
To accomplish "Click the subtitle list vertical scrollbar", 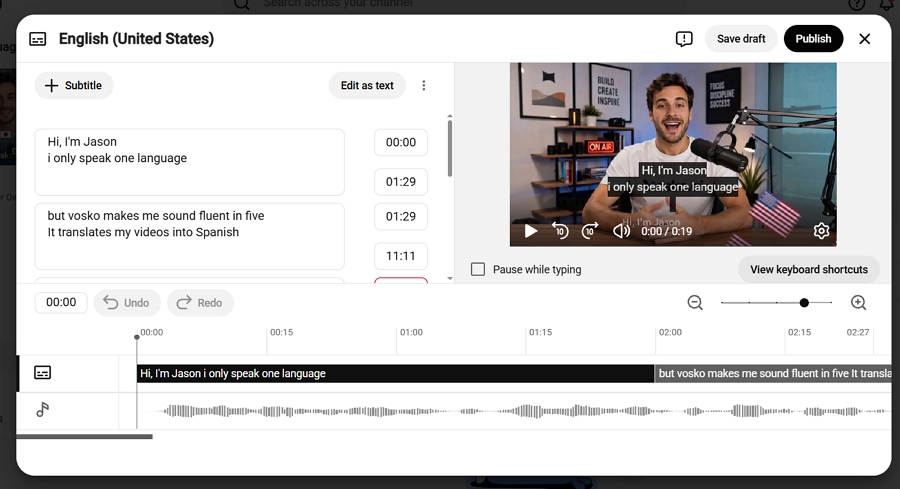I will click(449, 149).
